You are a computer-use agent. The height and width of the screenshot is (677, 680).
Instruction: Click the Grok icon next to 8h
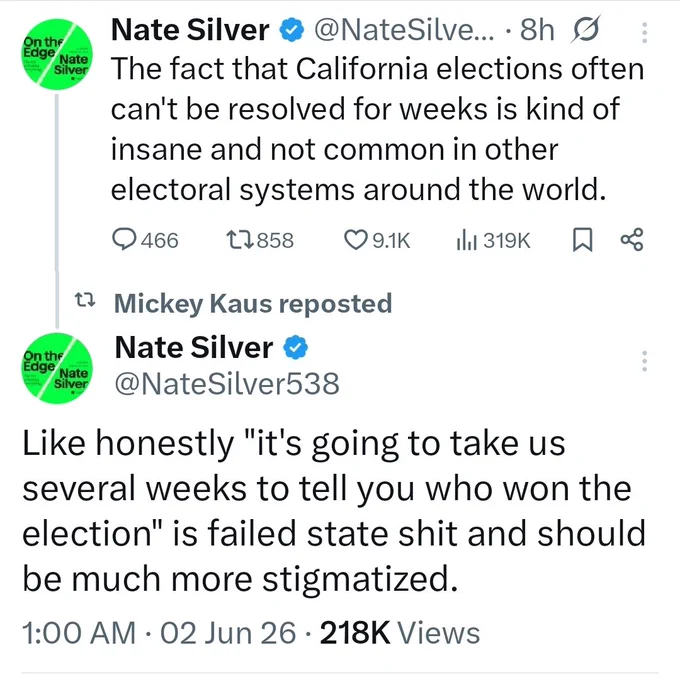tap(586, 29)
